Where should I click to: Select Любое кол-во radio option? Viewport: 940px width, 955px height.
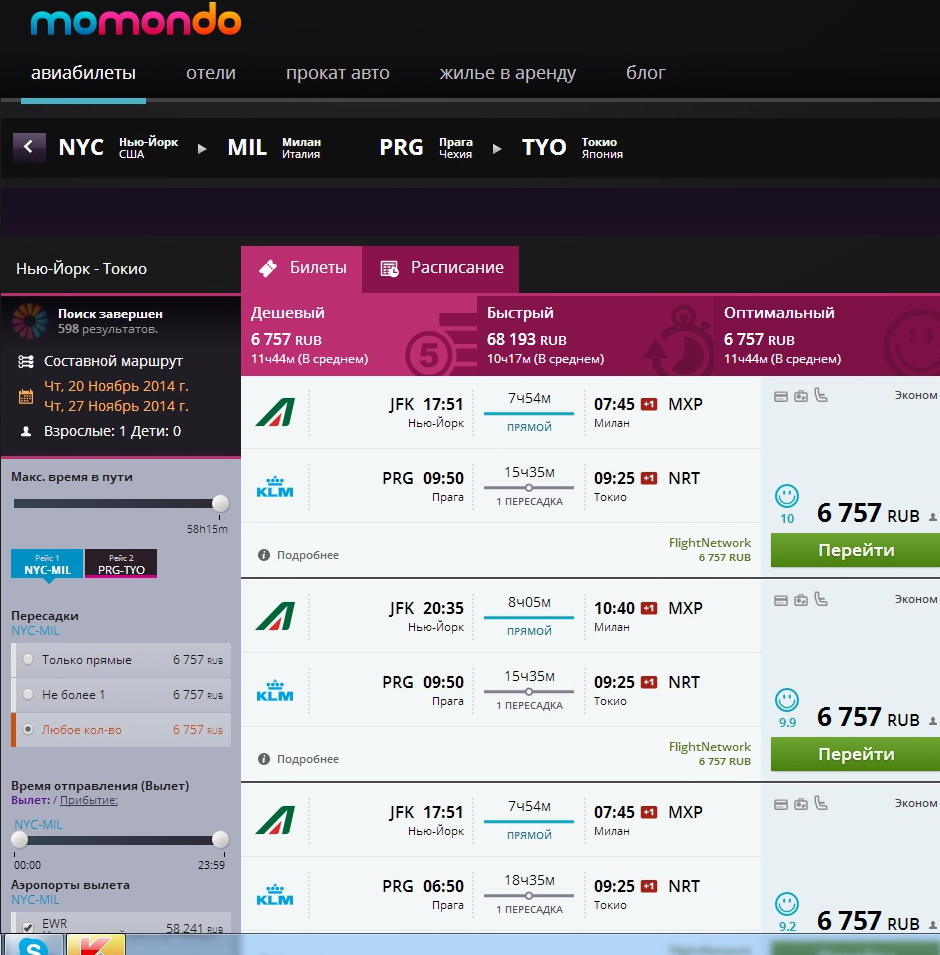tap(28, 729)
